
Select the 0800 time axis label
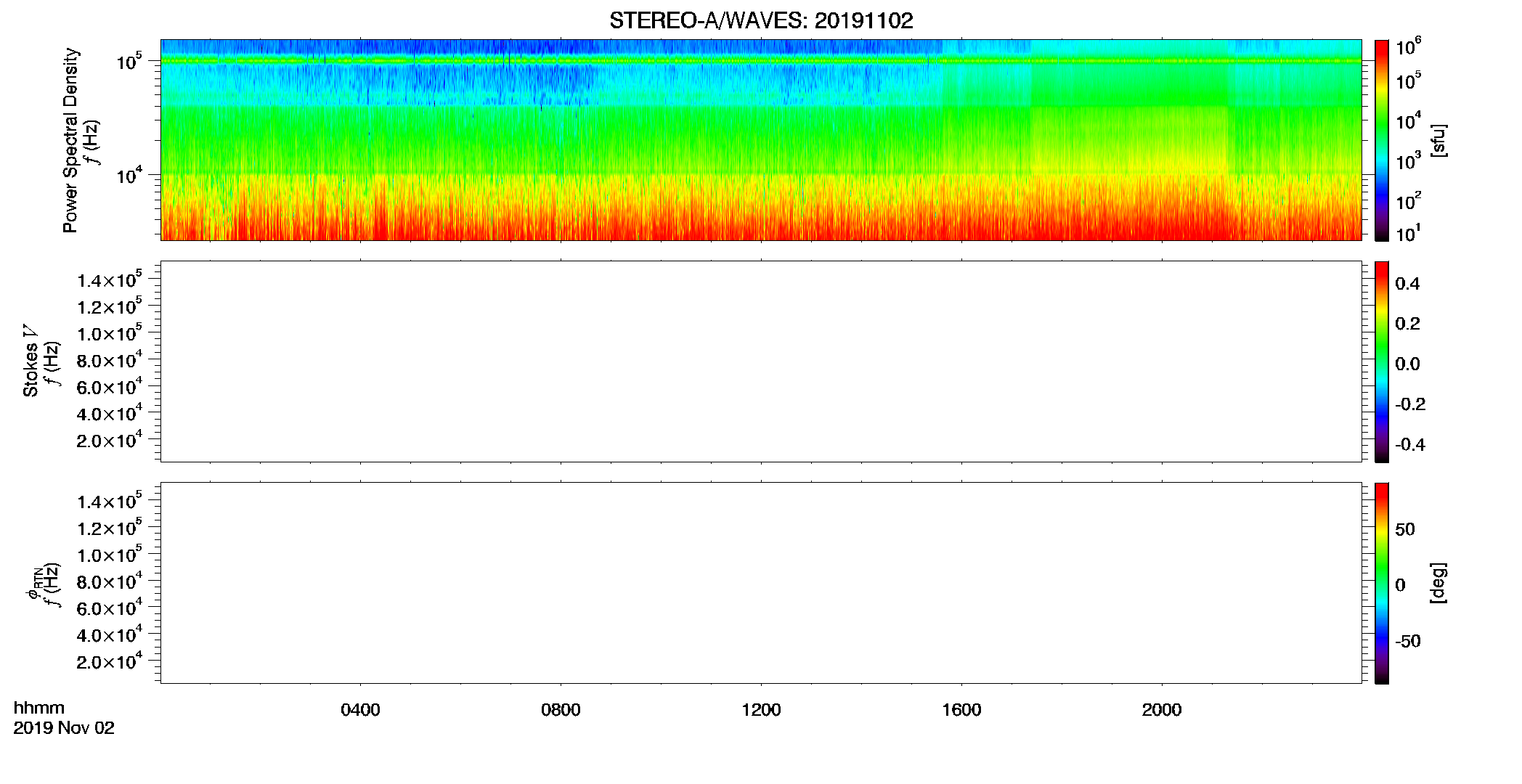(561, 710)
